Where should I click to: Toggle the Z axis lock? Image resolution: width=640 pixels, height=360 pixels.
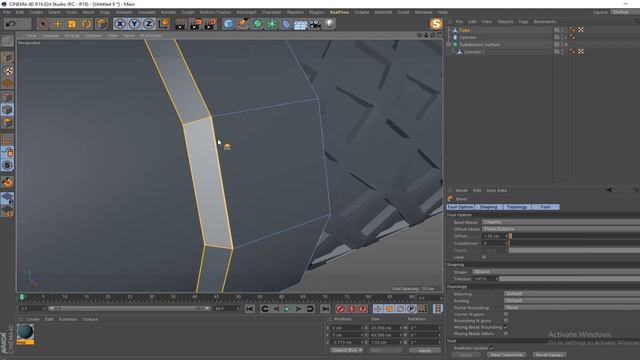148,24
